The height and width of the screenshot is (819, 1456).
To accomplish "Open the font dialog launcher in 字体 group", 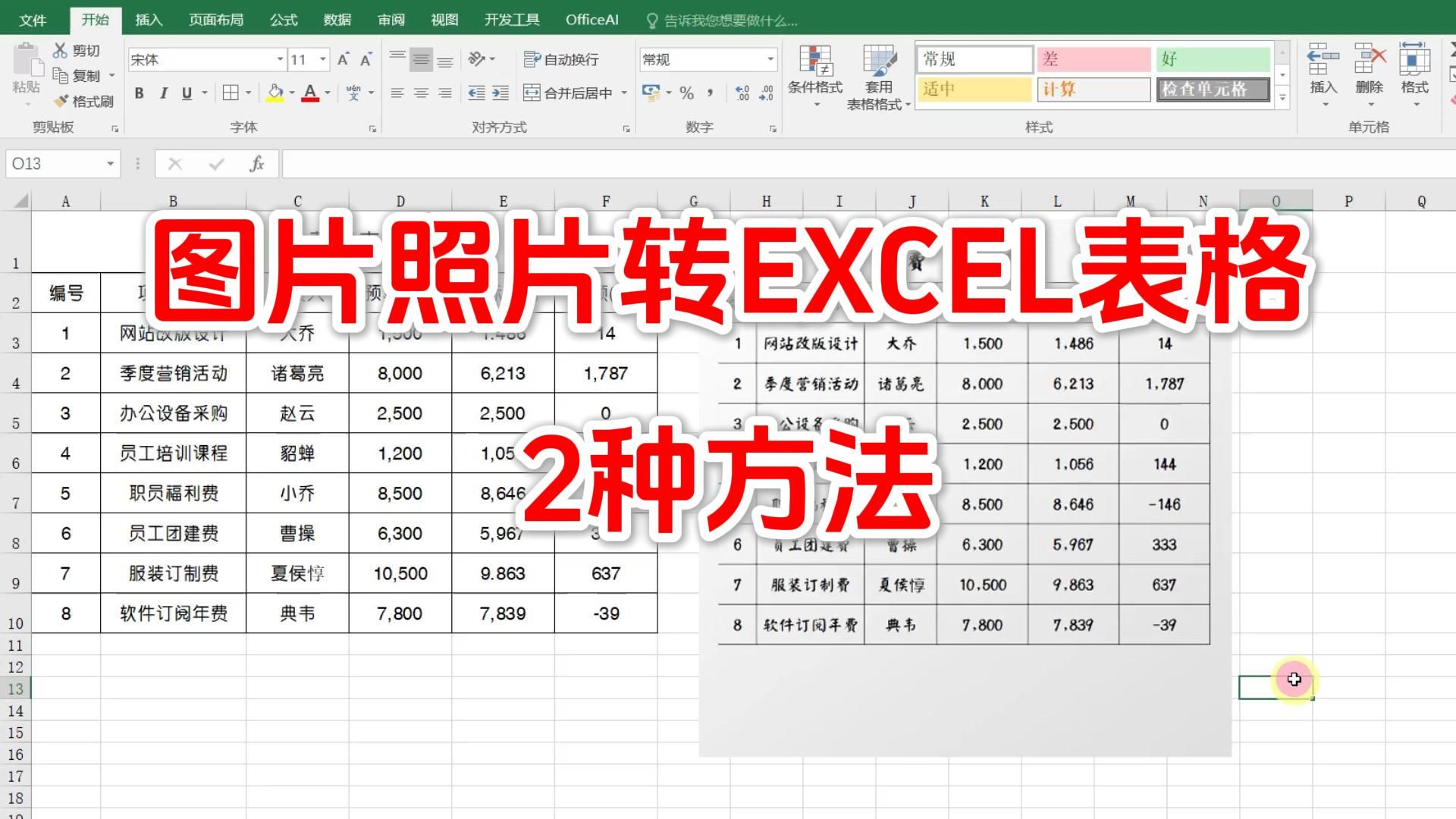I will pos(372,129).
